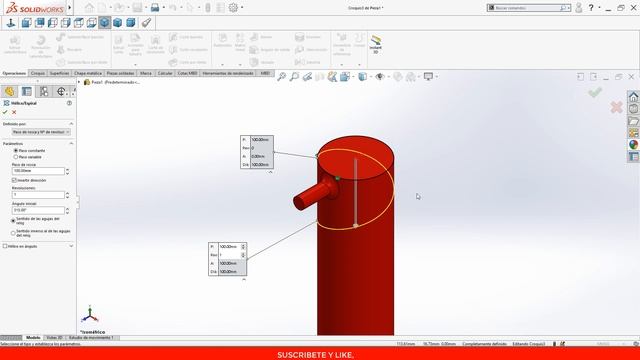640x360 pixels.
Task: Select Sentido inverso al de las agujas option
Action: [x=13, y=233]
